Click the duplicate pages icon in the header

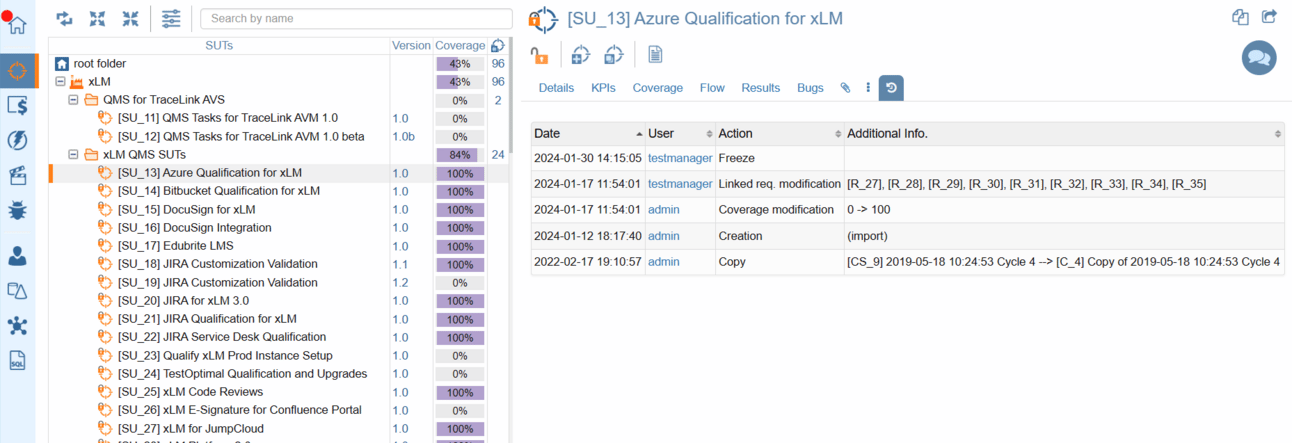coord(1241,16)
